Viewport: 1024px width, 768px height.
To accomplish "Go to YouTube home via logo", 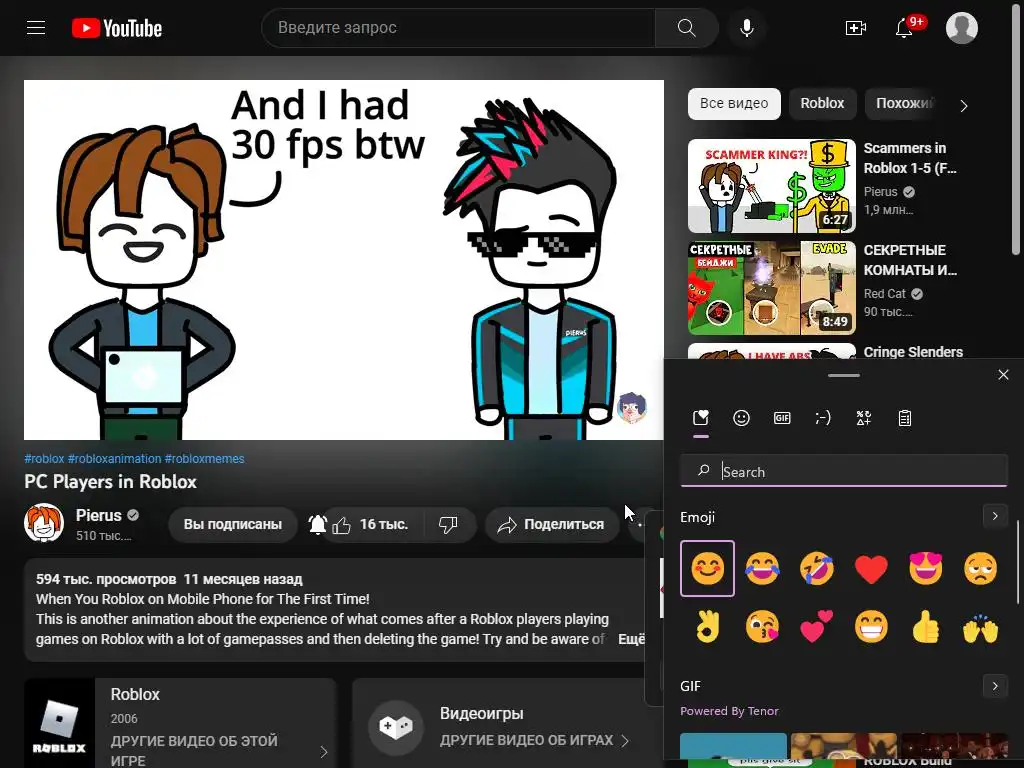I will tap(117, 28).
